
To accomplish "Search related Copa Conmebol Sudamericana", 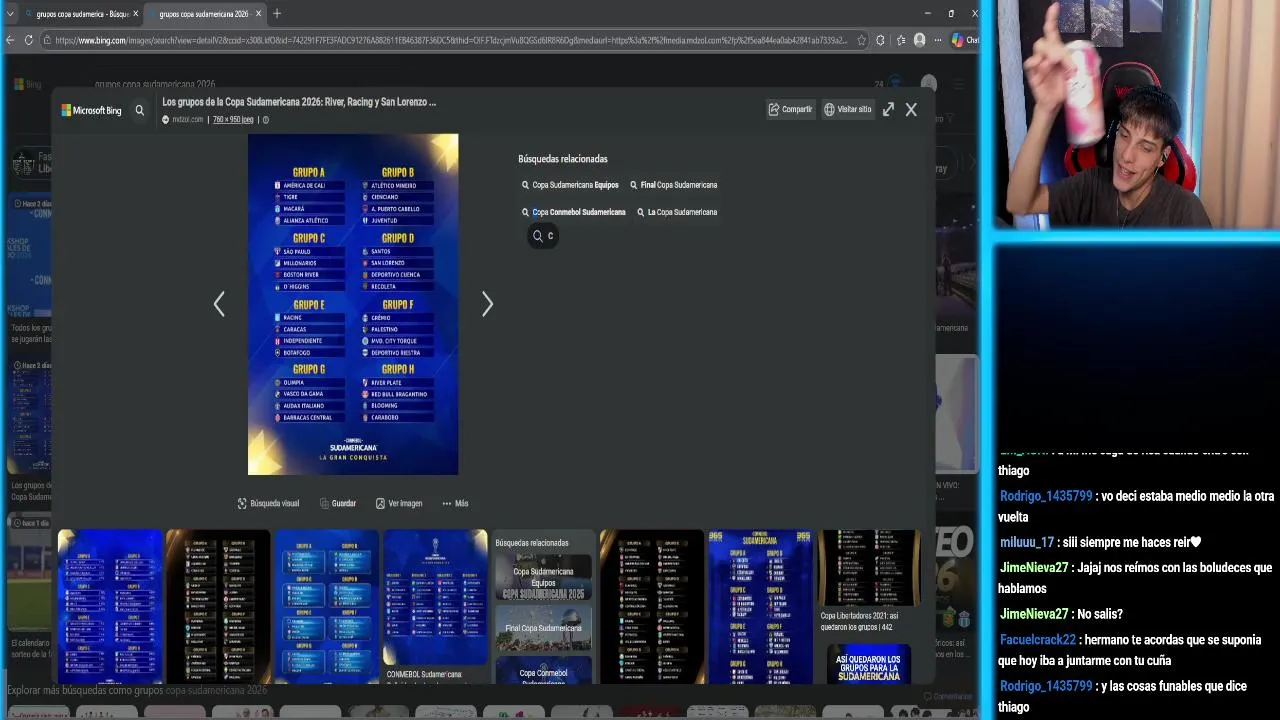I will click(x=573, y=212).
